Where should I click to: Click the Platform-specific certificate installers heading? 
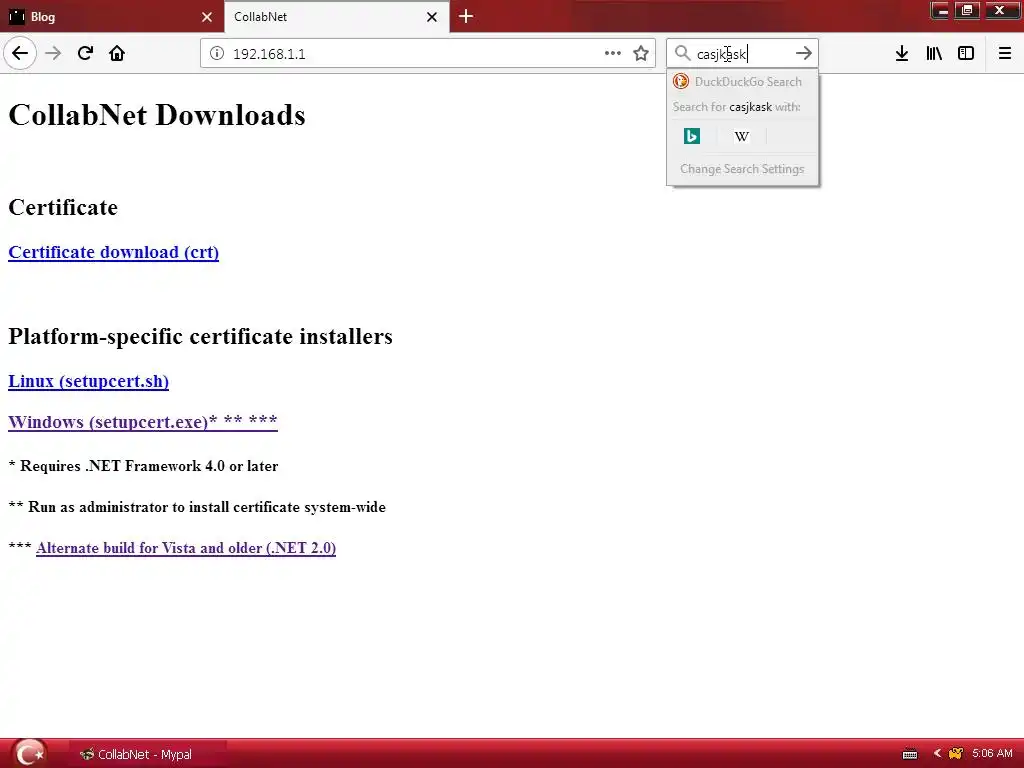(200, 336)
